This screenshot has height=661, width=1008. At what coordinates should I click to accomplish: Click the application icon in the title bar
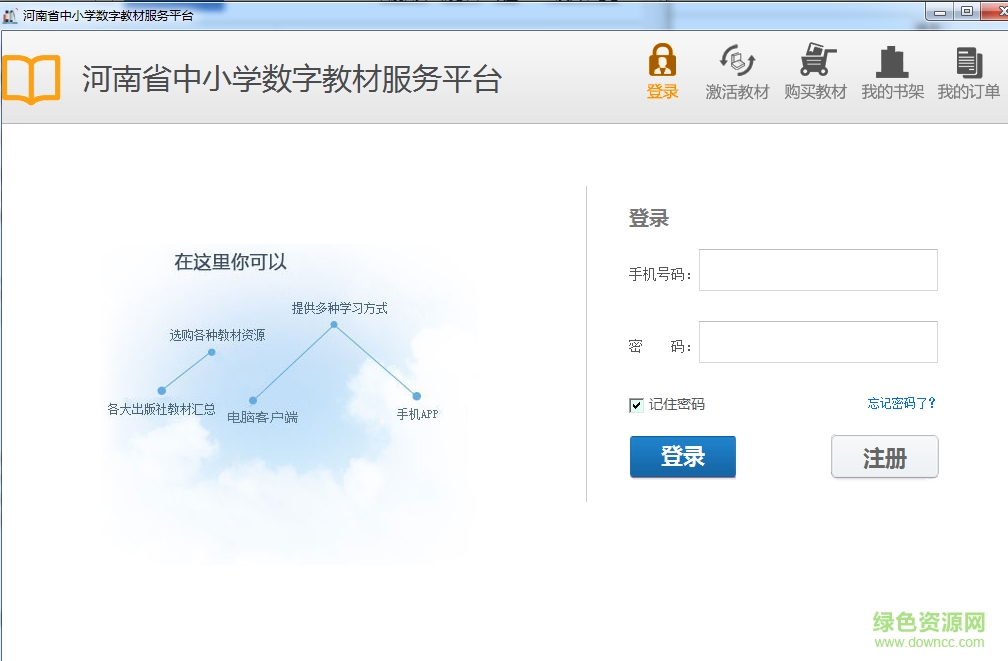pos(11,14)
